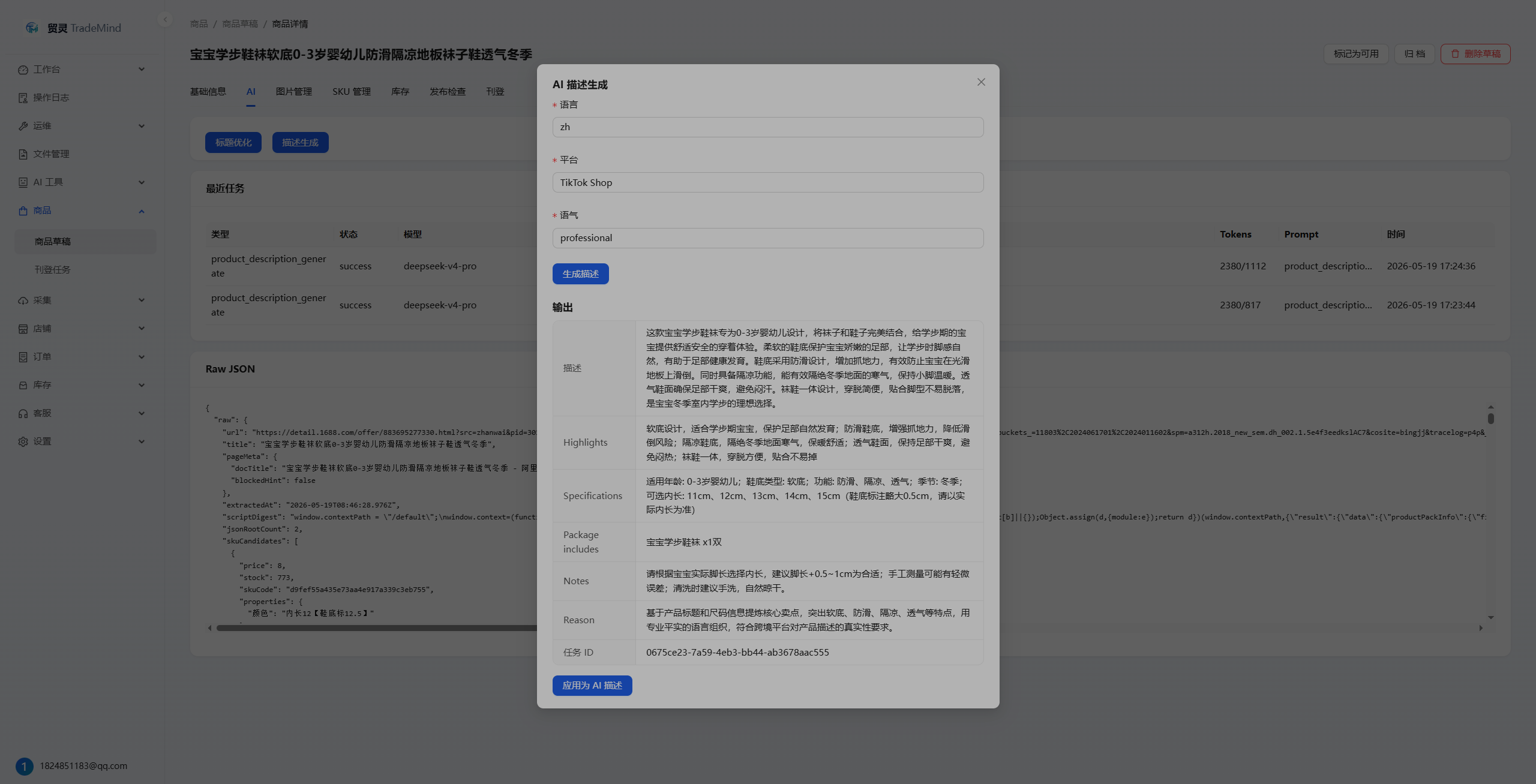This screenshot has height=784, width=1536.
Task: Expand the 设置 menu chevron
Action: tap(142, 441)
